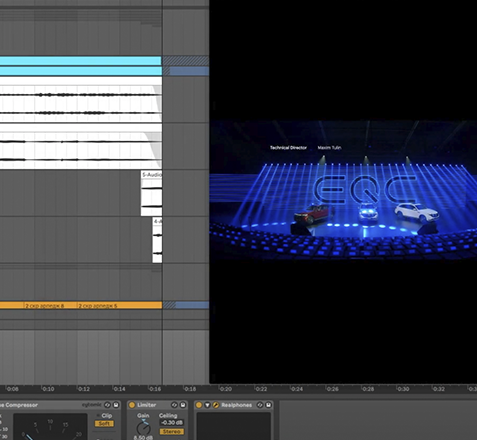Select the orange clip ending in 8
Image resolution: width=477 pixels, height=440 pixels.
[x=51, y=305]
